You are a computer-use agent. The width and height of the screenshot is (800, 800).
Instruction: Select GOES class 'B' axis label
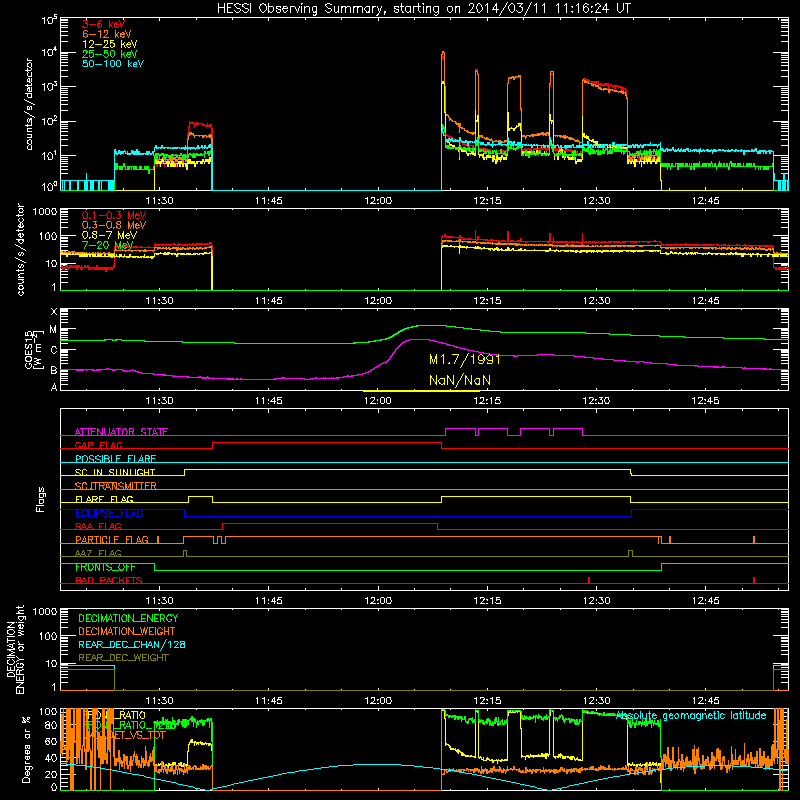pyautogui.click(x=54, y=370)
